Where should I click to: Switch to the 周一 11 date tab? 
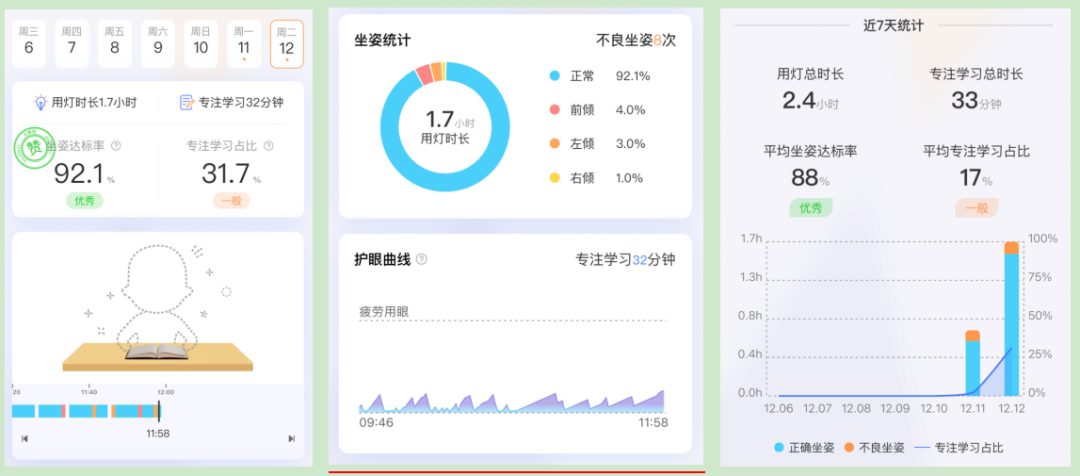click(244, 44)
